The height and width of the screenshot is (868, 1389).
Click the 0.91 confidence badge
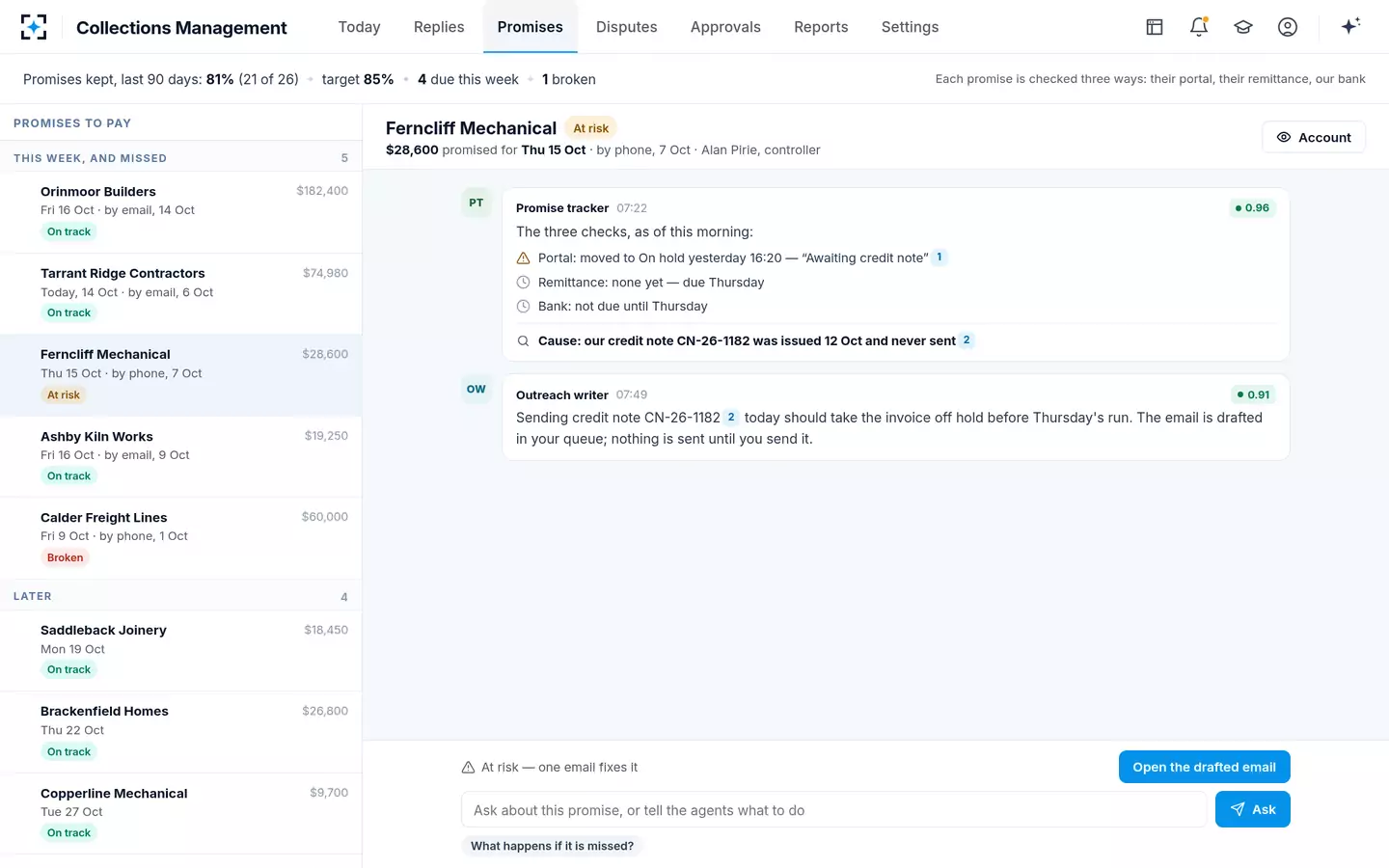pyautogui.click(x=1253, y=394)
